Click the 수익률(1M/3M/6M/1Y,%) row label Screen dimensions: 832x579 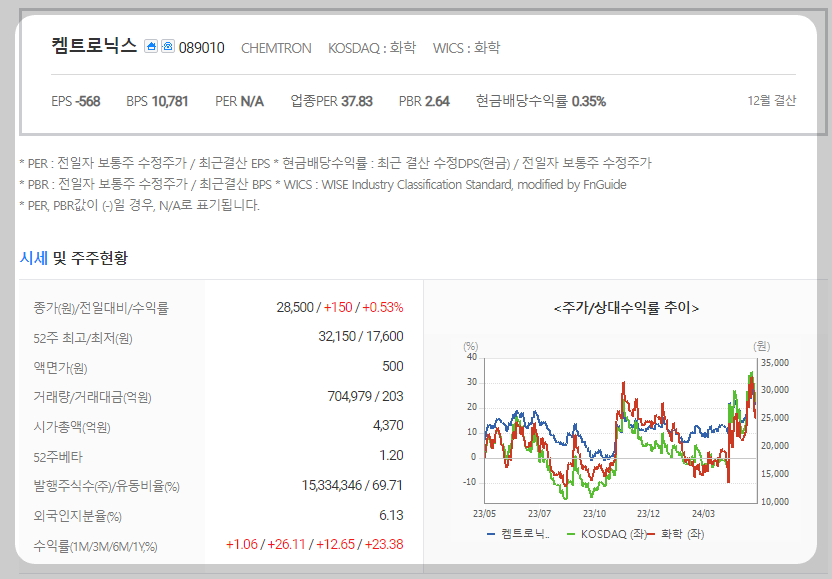(x=95, y=546)
